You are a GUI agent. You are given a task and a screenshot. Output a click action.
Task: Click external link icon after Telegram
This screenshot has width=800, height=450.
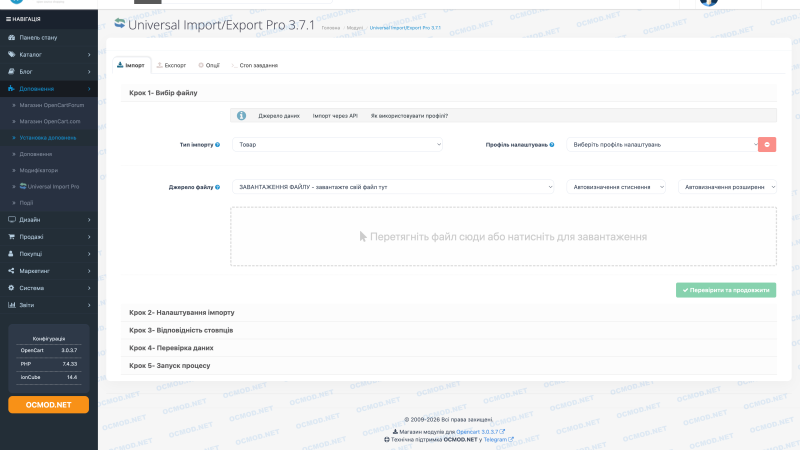tap(511, 439)
